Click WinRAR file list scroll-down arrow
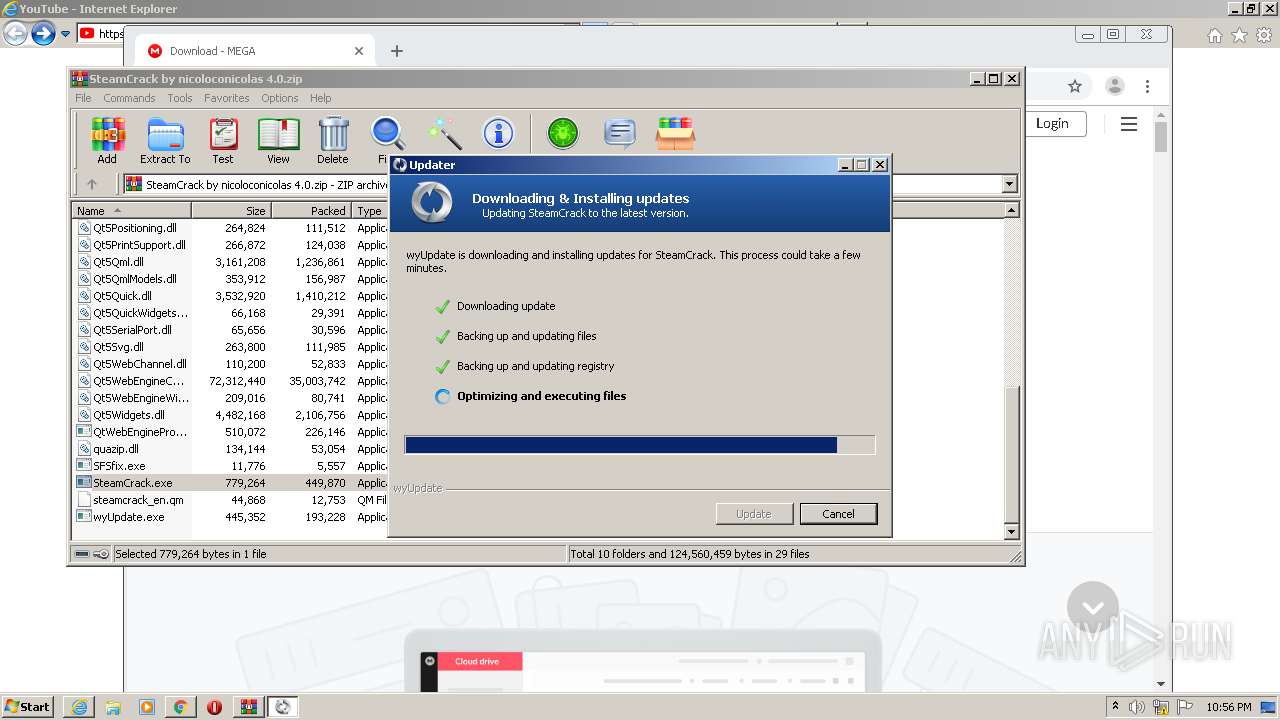 click(x=1011, y=532)
